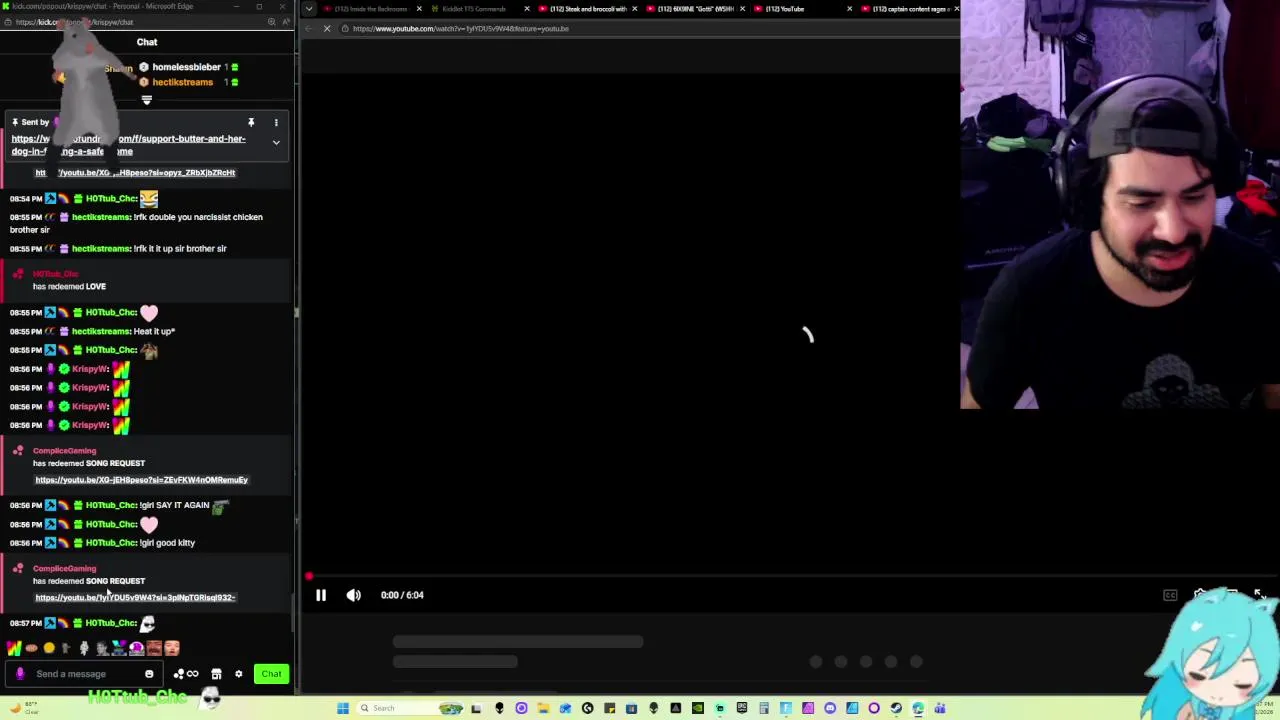Insert the yellow circle emote
This screenshot has width=1280, height=720.
tap(49, 648)
